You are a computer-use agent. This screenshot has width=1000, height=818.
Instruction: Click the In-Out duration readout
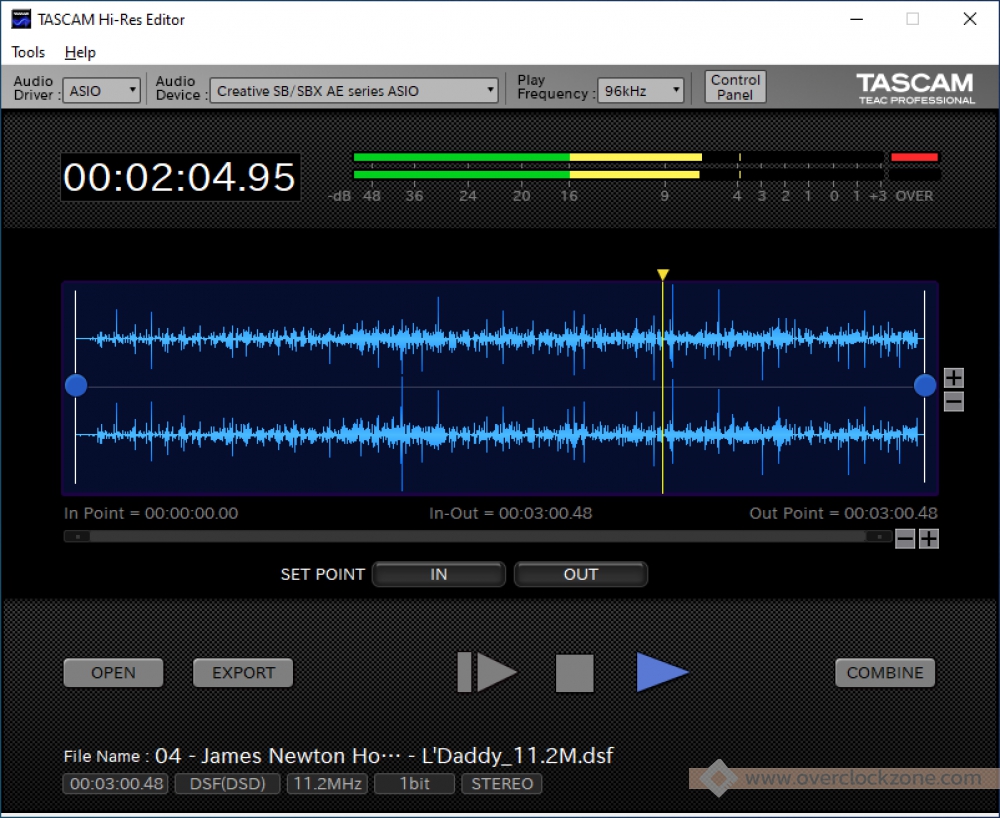[510, 513]
